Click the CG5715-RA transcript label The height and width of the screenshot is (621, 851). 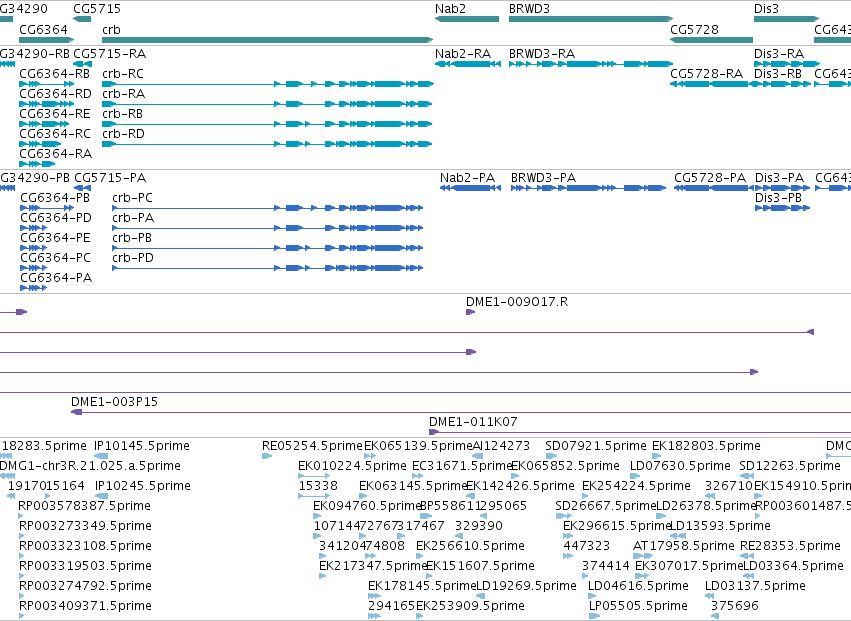(x=110, y=53)
